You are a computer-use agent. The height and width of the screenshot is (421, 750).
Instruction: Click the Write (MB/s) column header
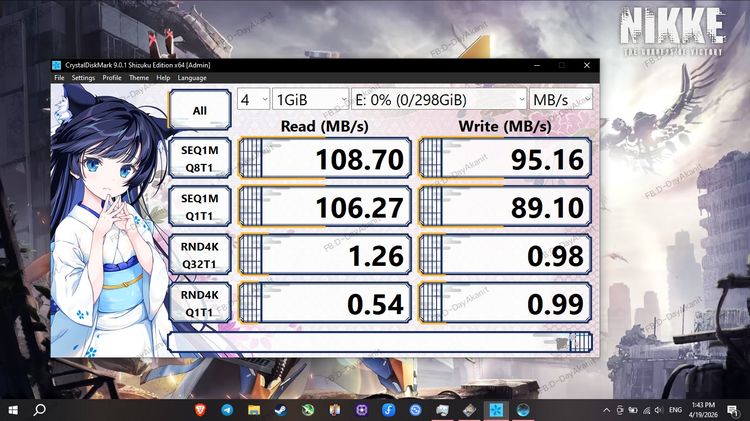coord(505,126)
